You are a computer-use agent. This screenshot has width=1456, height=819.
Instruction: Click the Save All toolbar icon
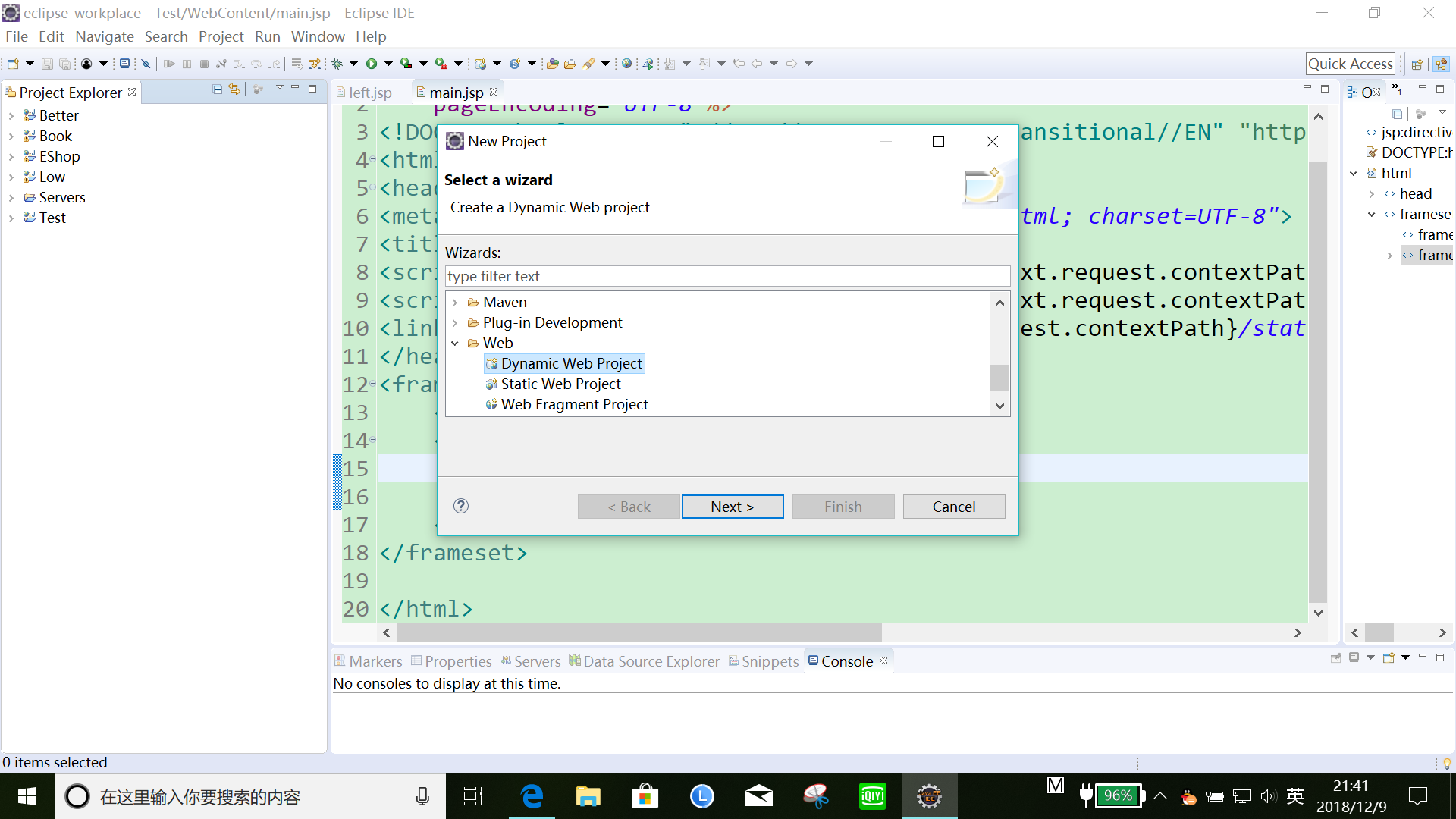tap(65, 64)
